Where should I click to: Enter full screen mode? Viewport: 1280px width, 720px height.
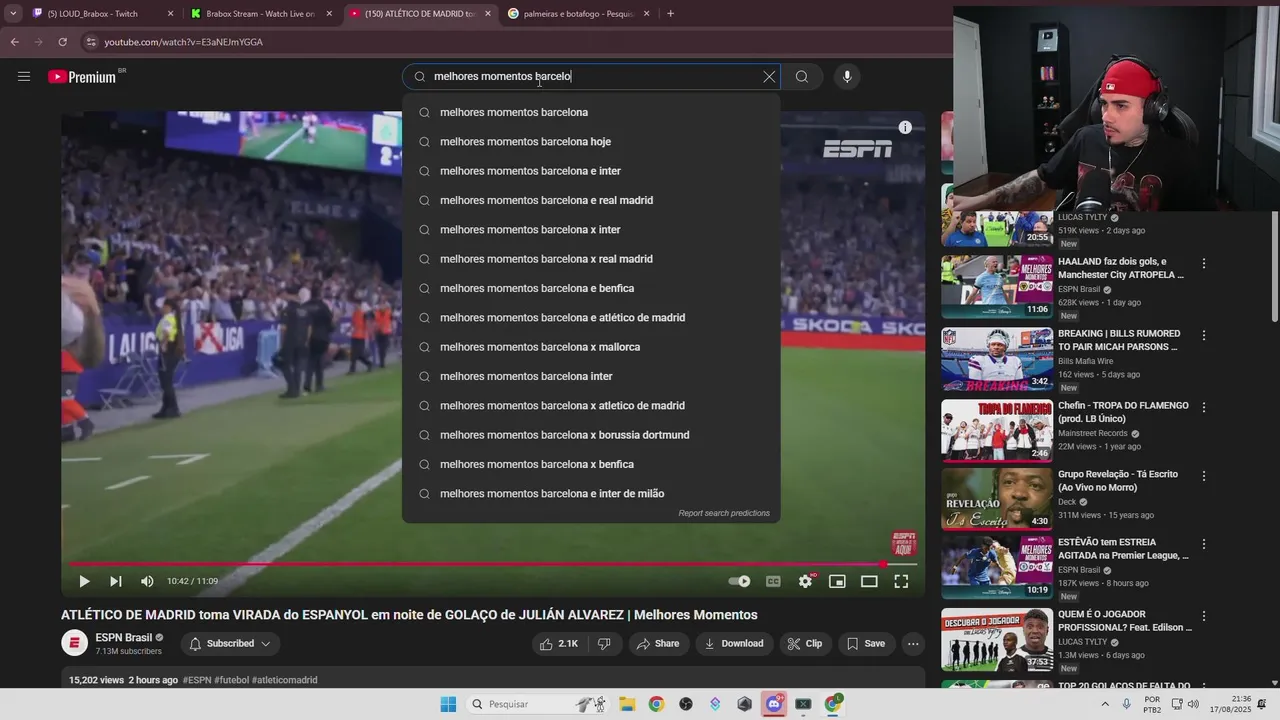pyautogui.click(x=901, y=581)
